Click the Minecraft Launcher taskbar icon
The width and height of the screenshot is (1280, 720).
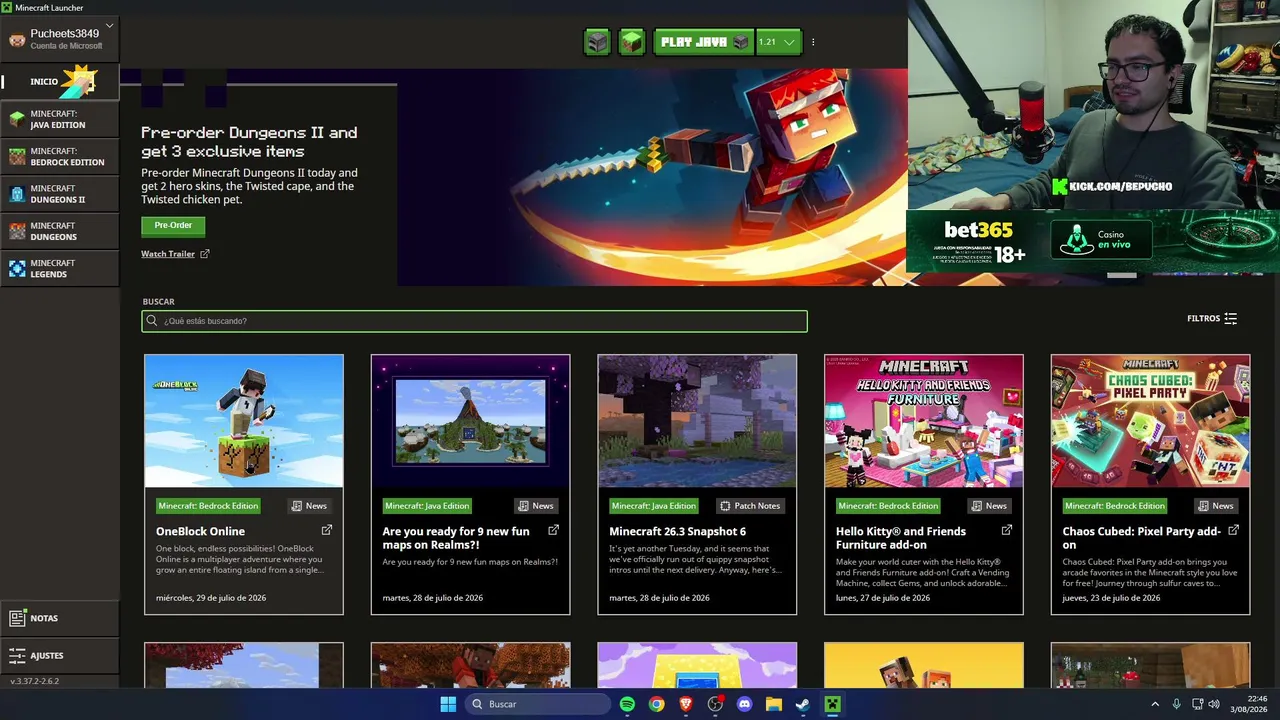(832, 704)
